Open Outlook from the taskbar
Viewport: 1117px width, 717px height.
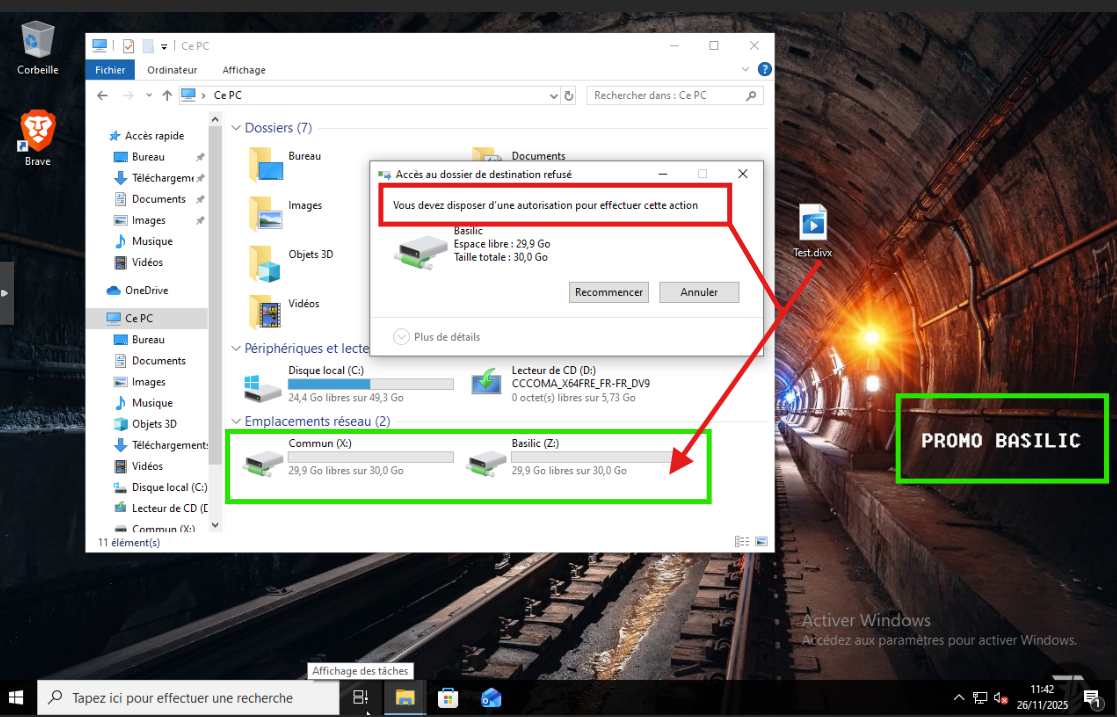[491, 698]
